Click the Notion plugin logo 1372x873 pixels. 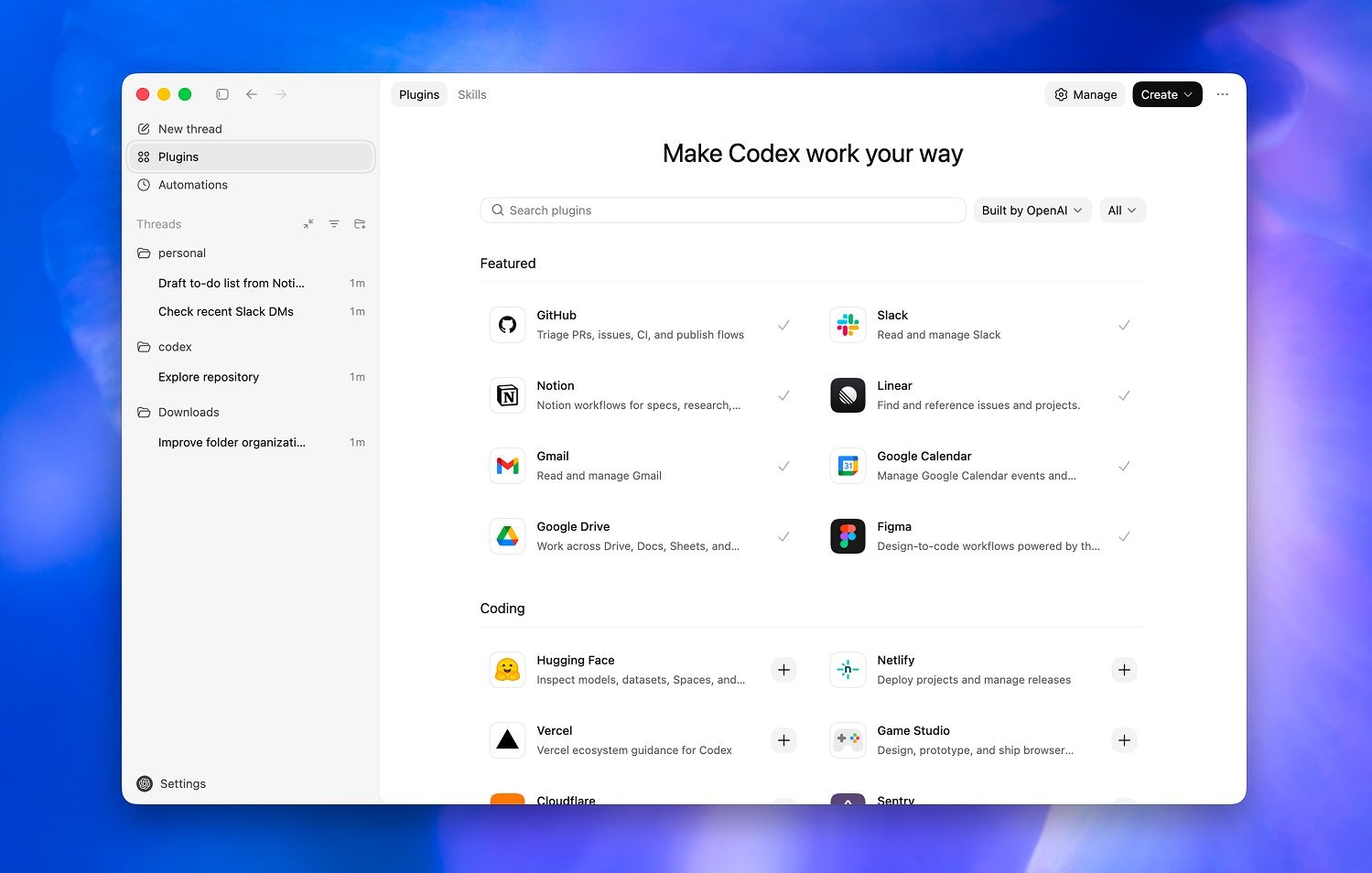click(507, 395)
